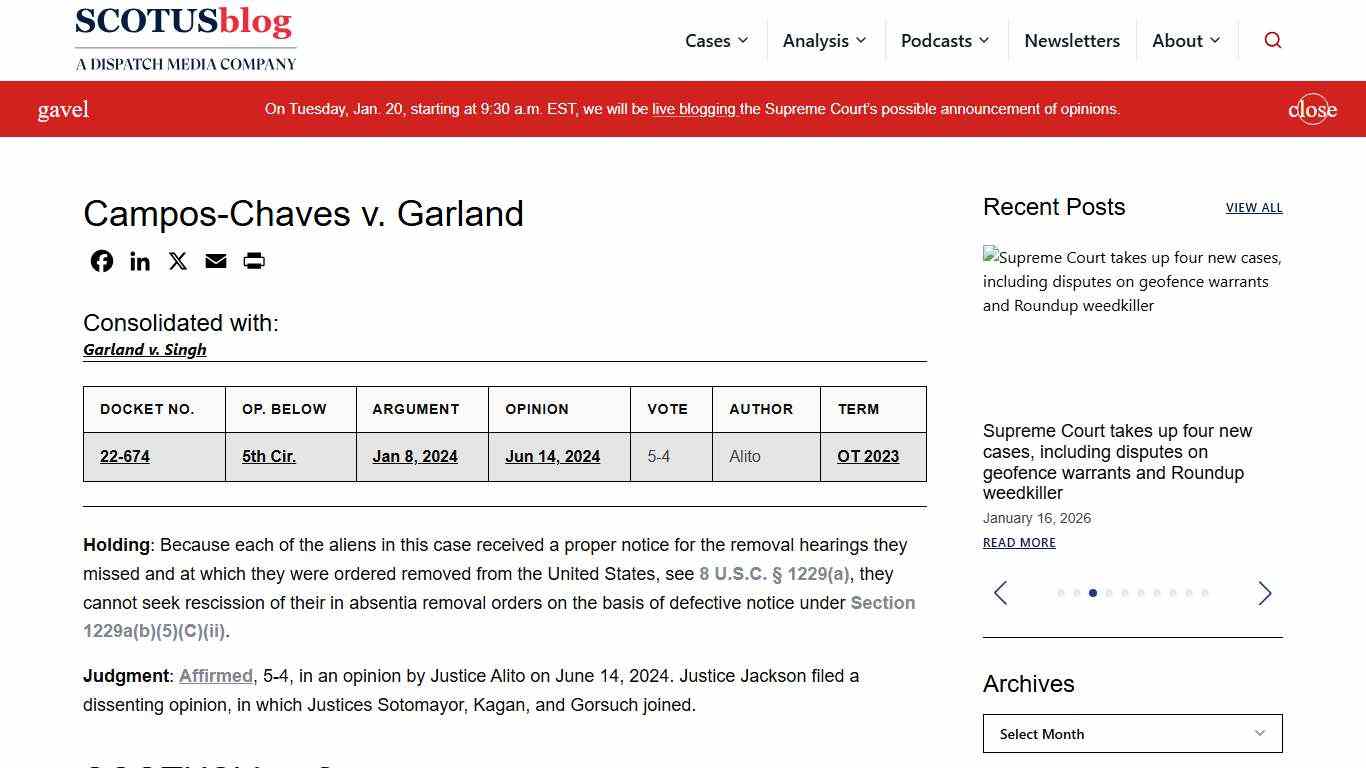Screen dimensions: 1366x768
Task: Open the Podcasts menu
Action: [944, 40]
